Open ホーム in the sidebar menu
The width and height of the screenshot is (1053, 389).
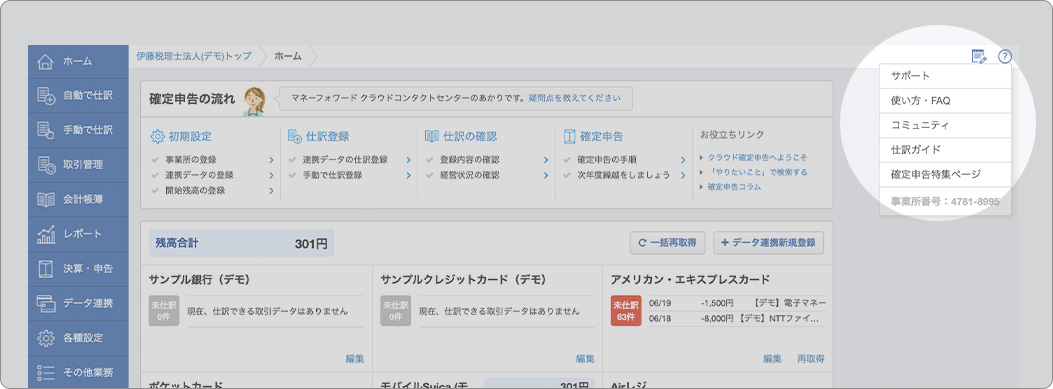click(x=78, y=61)
